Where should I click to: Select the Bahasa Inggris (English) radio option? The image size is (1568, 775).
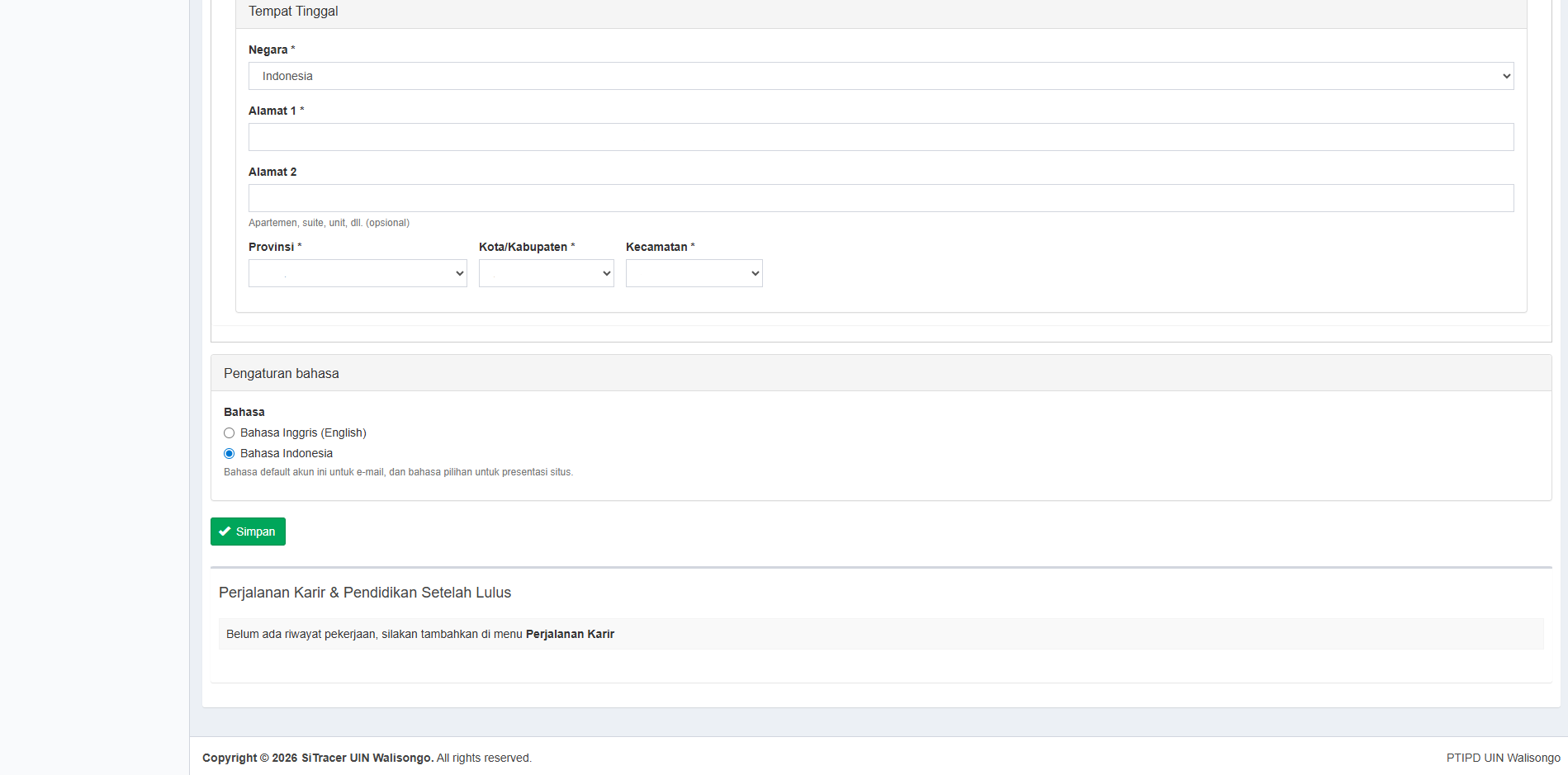click(x=230, y=433)
